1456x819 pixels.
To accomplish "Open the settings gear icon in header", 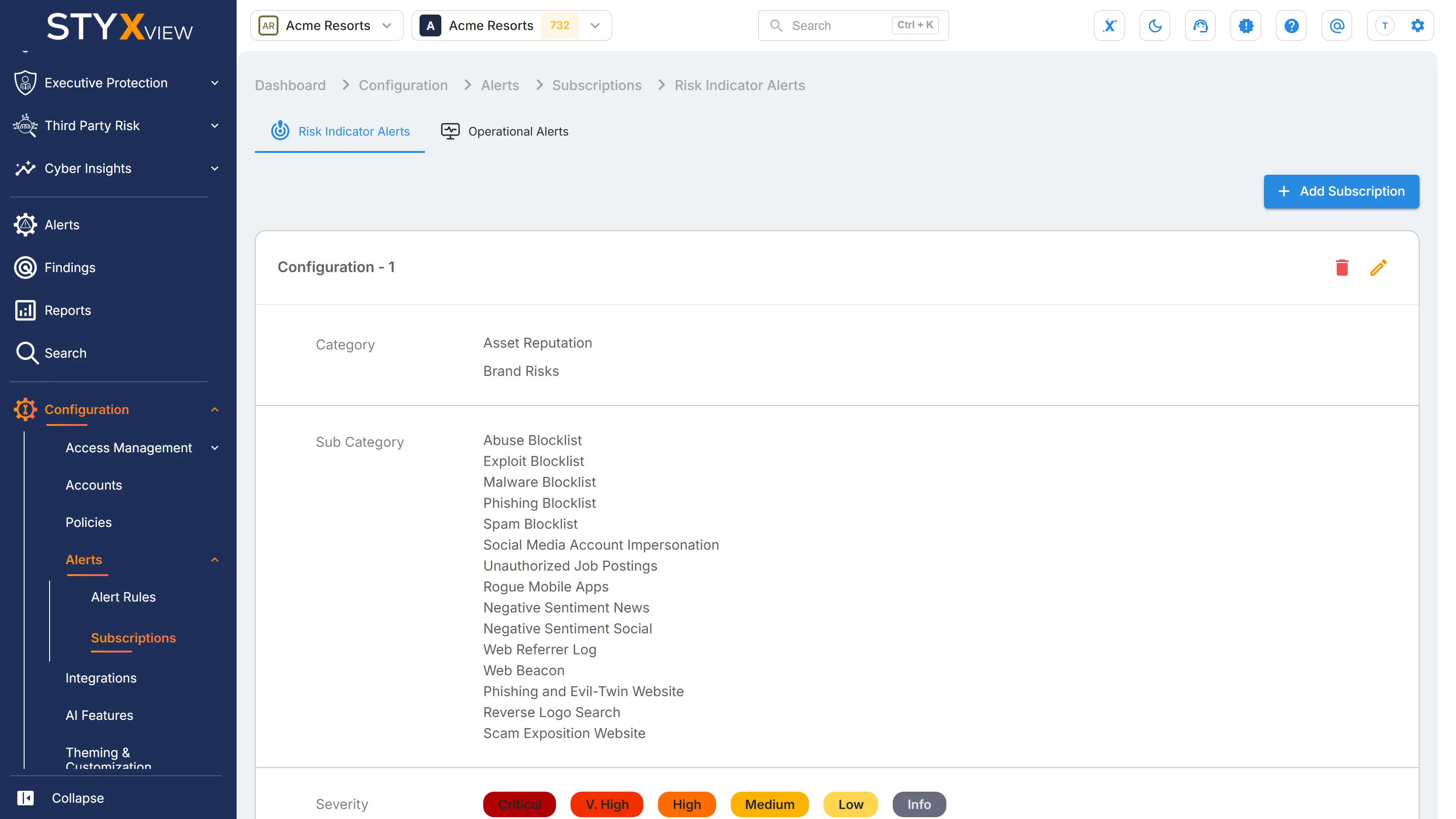I will [x=1418, y=25].
